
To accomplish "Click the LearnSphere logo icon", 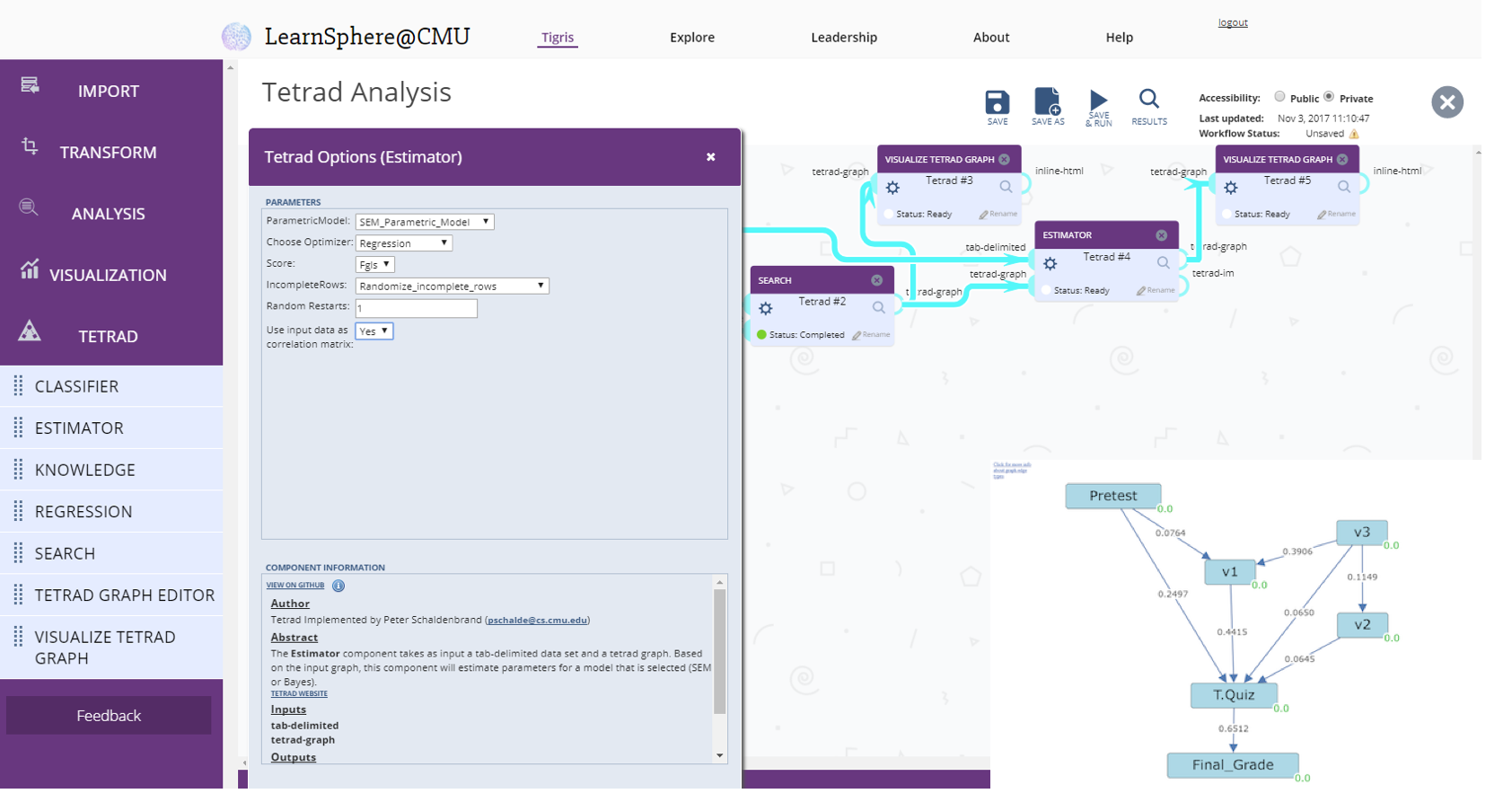I will click(236, 37).
